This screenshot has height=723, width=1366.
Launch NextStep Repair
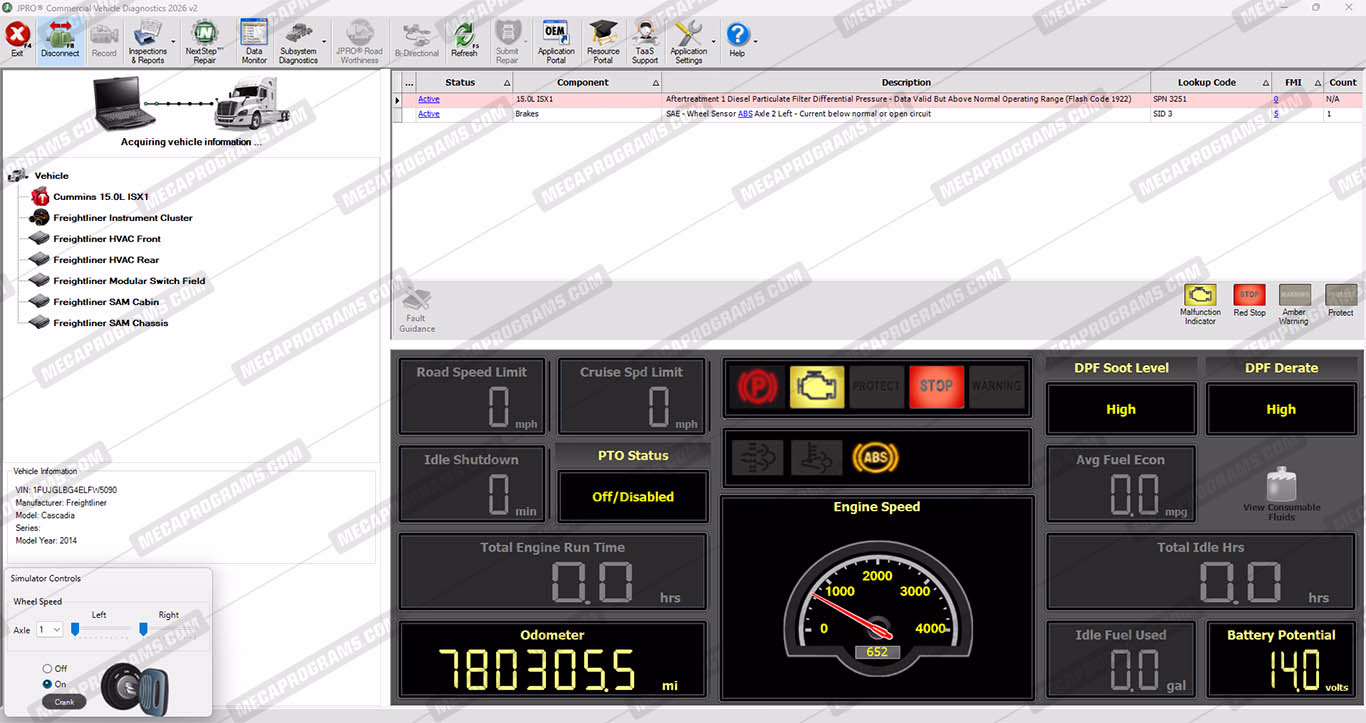204,41
